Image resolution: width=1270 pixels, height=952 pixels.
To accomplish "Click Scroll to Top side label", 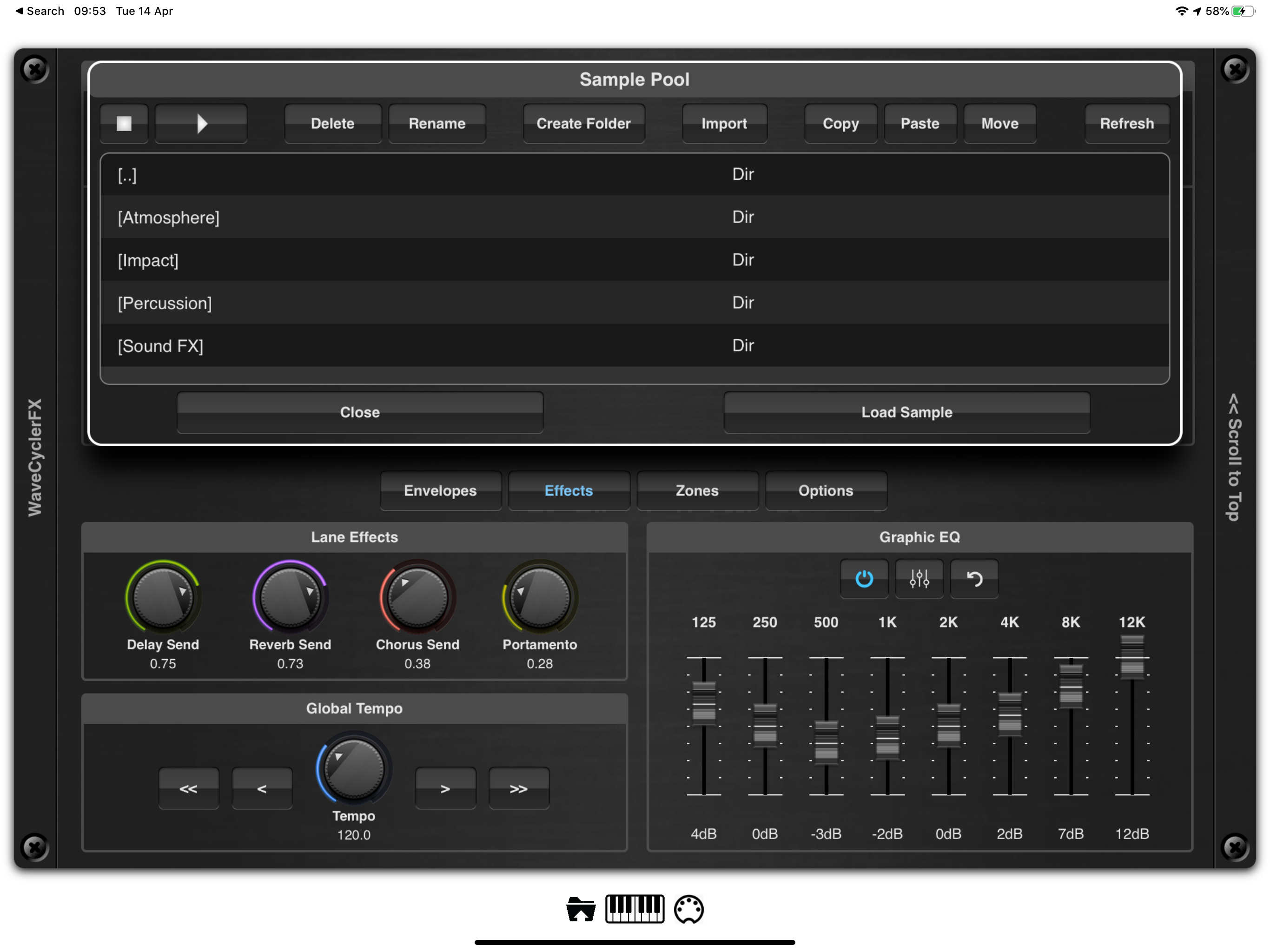I will 1234,457.
